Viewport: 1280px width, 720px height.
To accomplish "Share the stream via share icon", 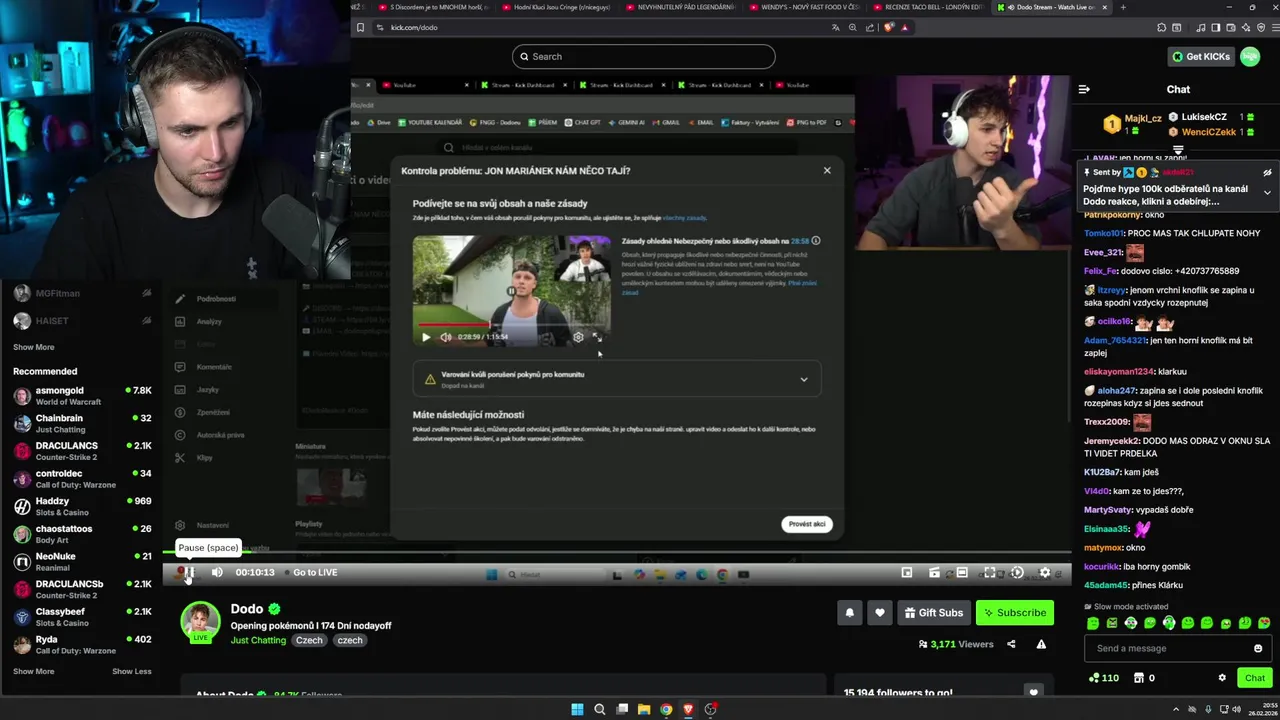I will [x=1011, y=644].
